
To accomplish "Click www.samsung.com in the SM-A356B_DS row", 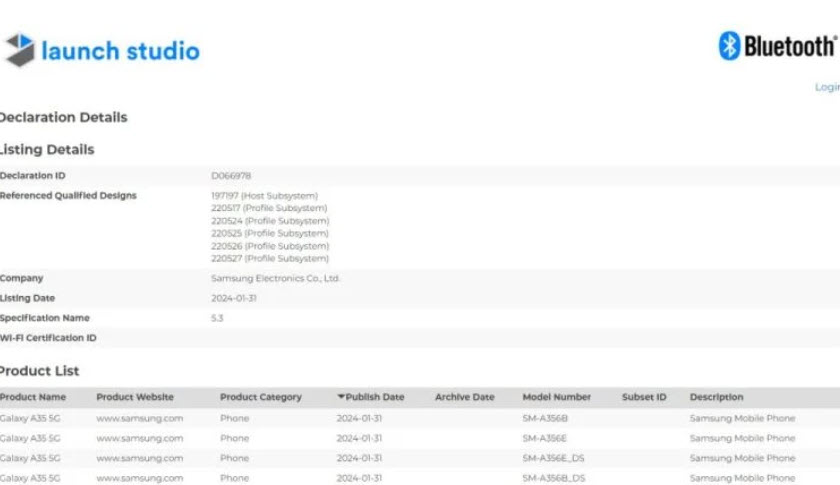I will pos(140,478).
